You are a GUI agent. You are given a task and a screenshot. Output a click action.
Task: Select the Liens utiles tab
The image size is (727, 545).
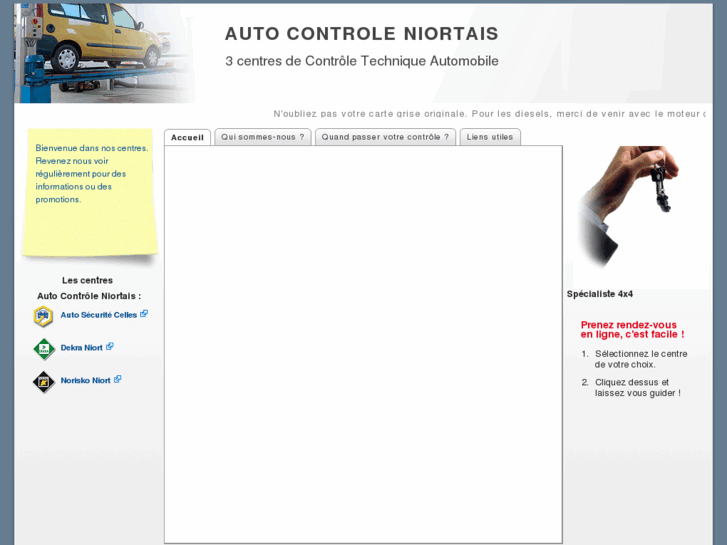[490, 137]
